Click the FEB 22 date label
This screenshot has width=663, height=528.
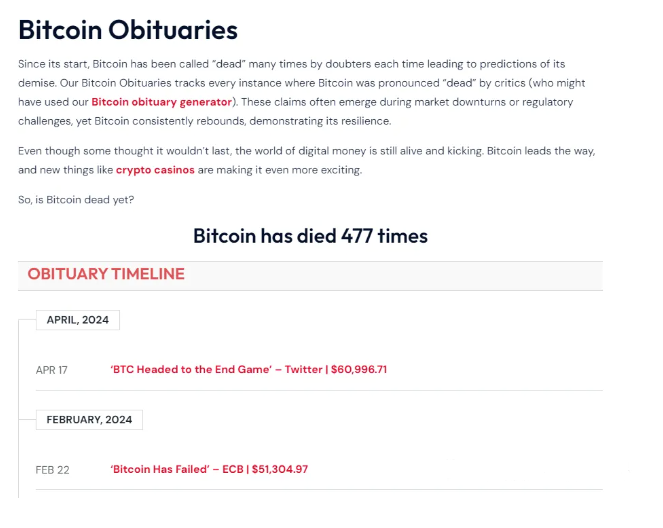[x=52, y=470]
